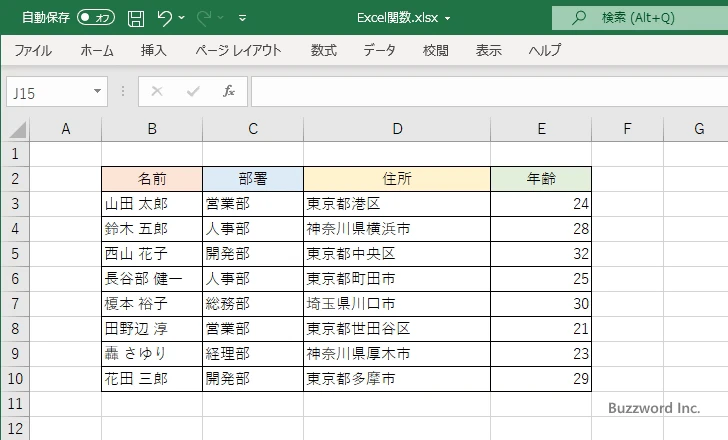728x440 pixels.
Task: Select the cell with 花田 三郎
Action: click(x=152, y=379)
